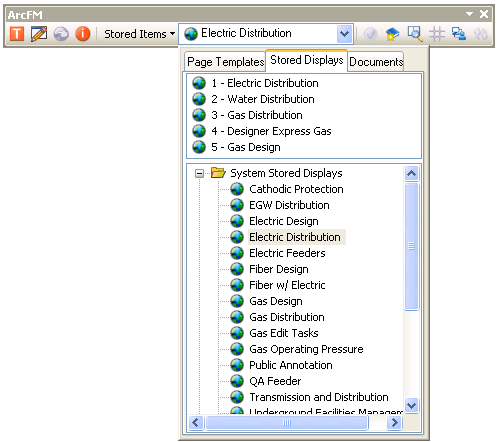Screen dimensions: 498x442
Task: Select Gas Operating Pressure stored display
Action: [306, 349]
